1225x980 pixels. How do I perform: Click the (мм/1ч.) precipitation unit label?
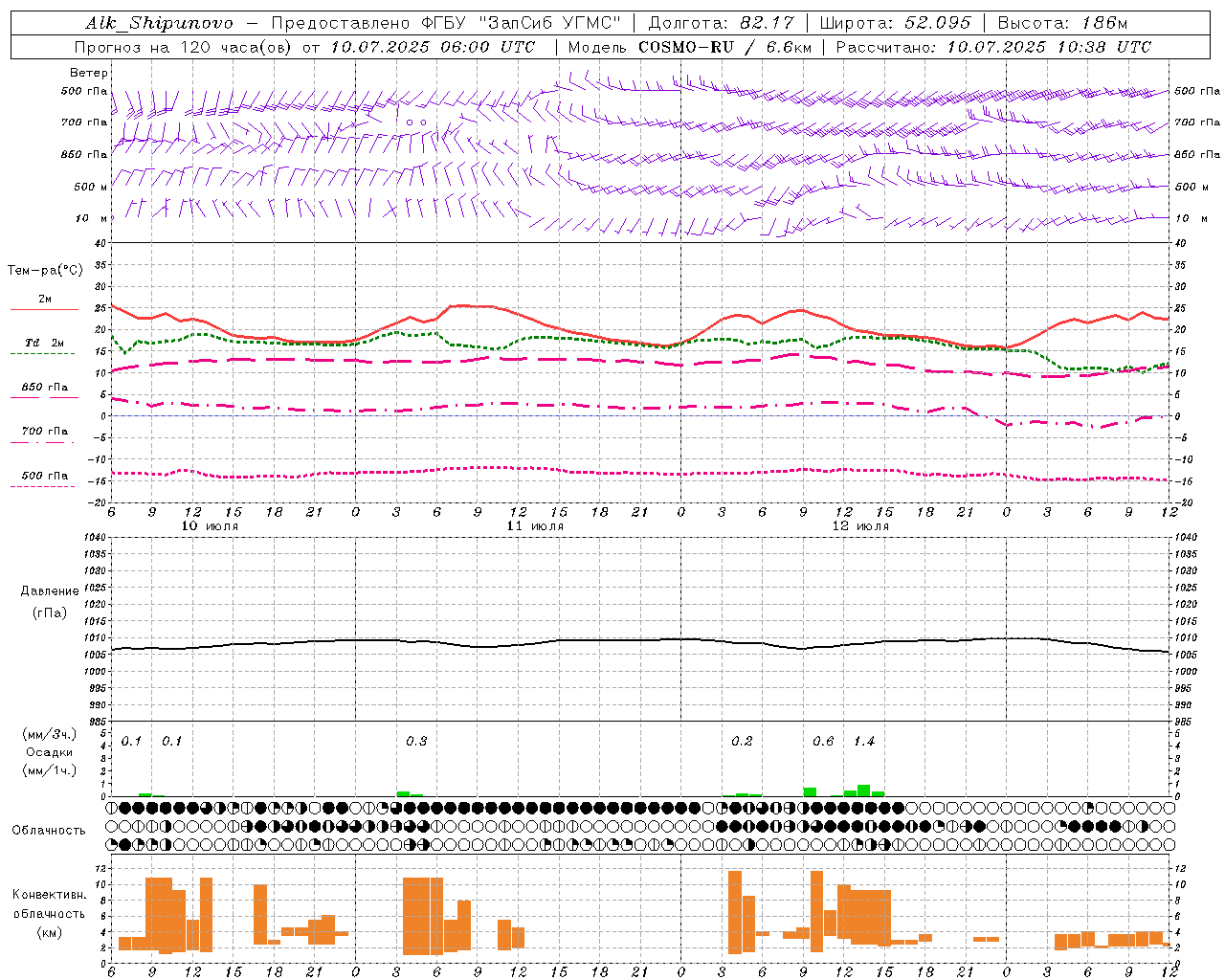50,770
